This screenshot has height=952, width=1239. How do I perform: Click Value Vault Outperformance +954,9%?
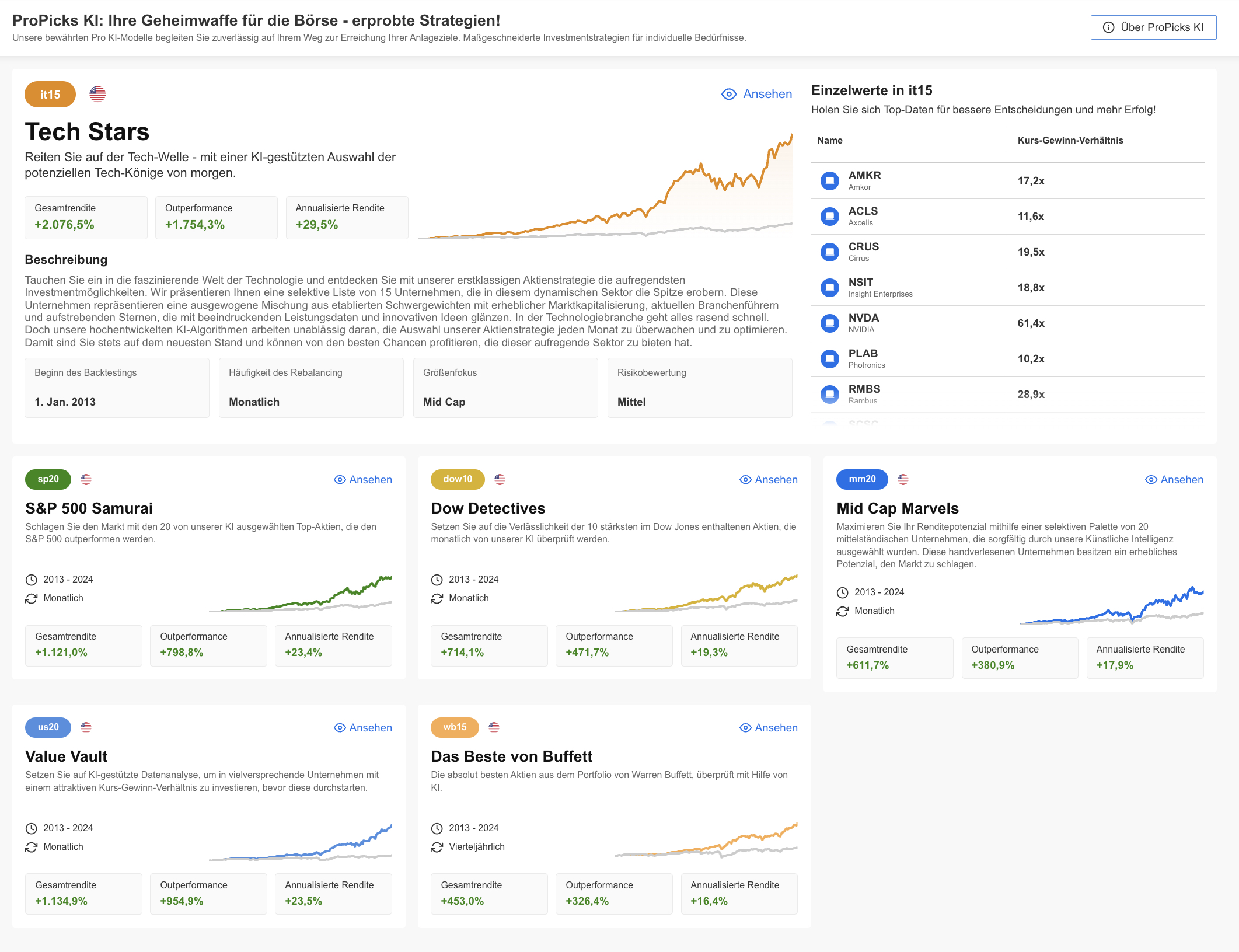(x=208, y=894)
